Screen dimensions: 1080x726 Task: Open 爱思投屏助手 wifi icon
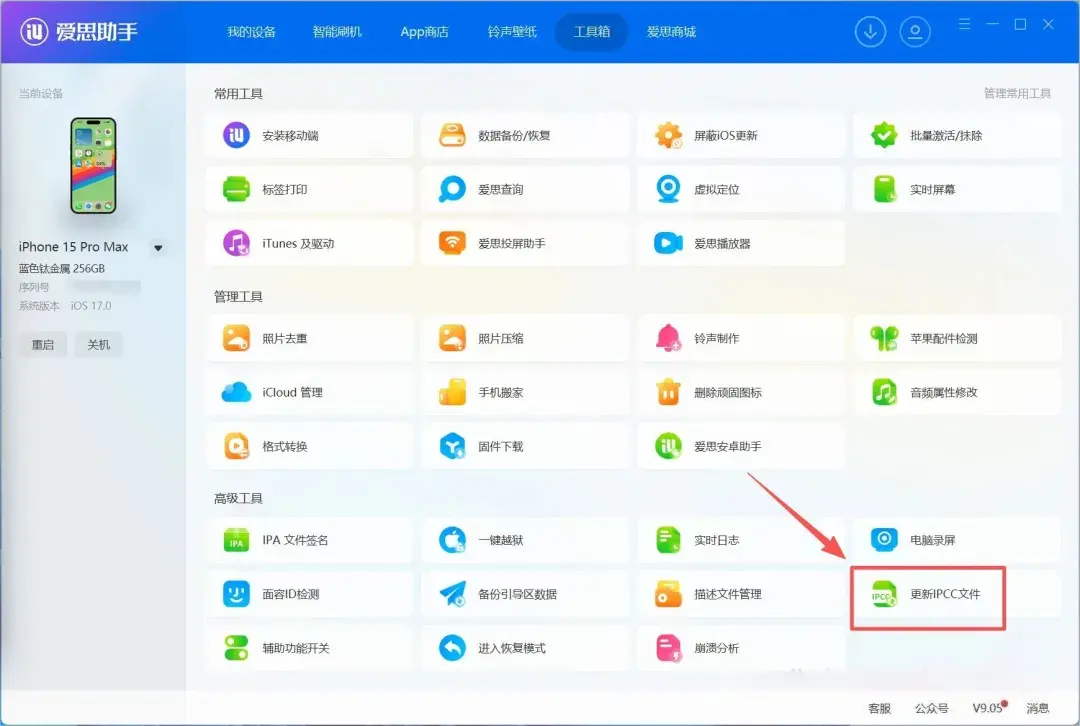click(x=453, y=243)
